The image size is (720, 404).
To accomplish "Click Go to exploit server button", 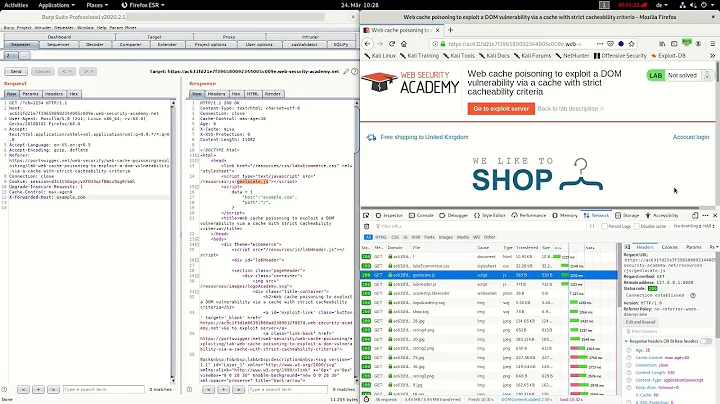I will [501, 109].
